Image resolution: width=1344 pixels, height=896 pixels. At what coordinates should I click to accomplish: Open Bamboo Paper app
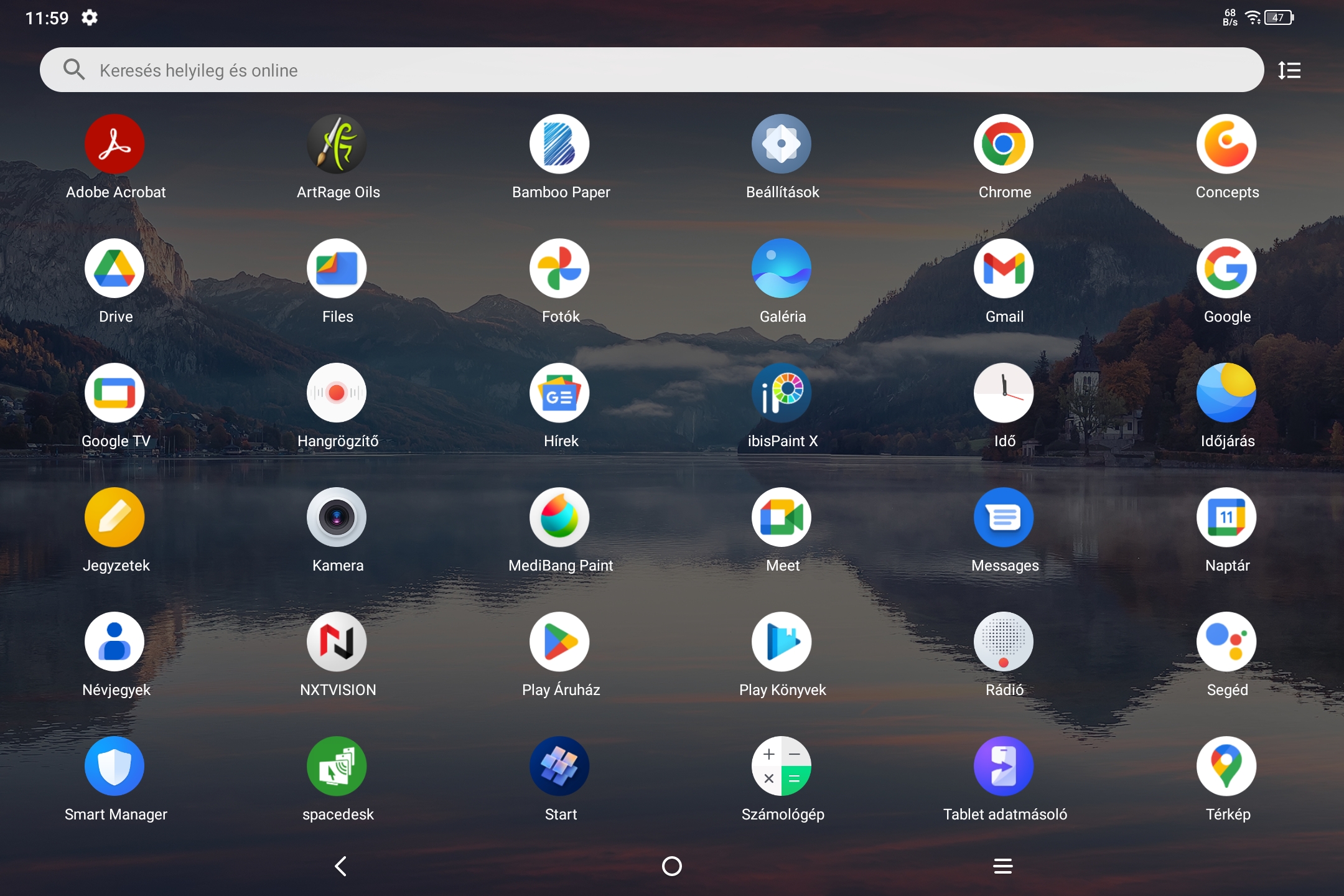pyautogui.click(x=560, y=144)
